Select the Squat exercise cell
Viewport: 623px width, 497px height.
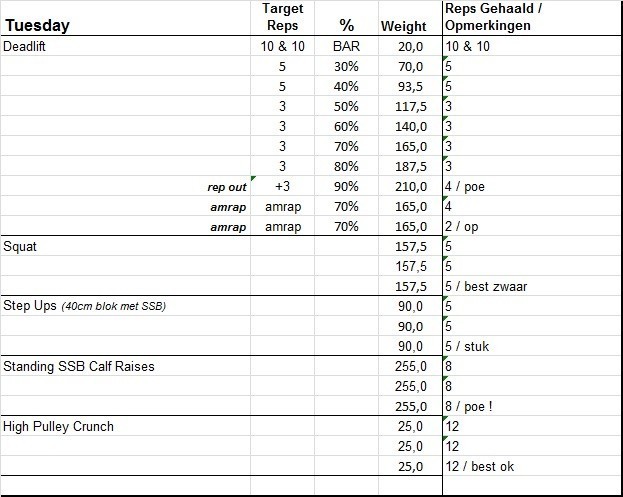click(20, 246)
